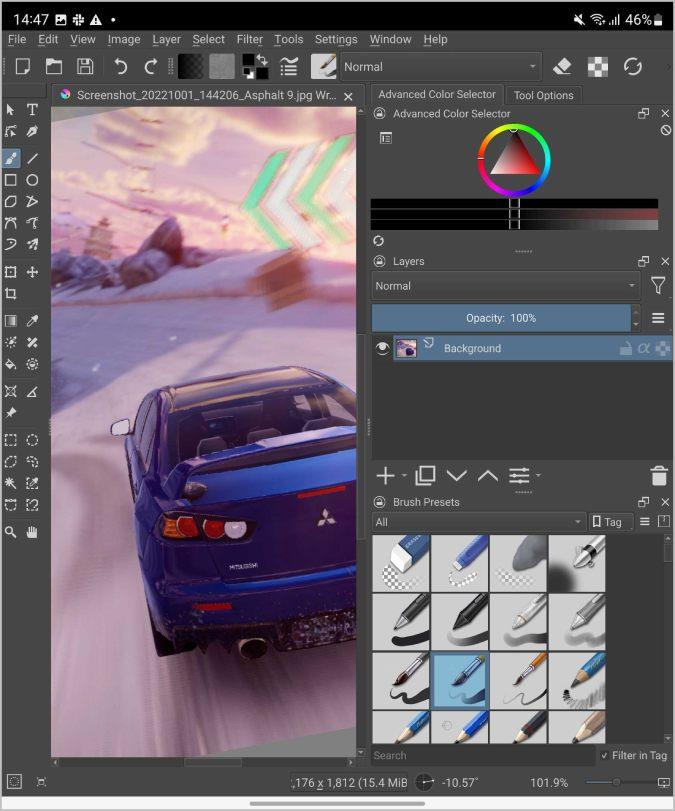Open the Filter menu
This screenshot has width=675, height=811.
point(250,39)
